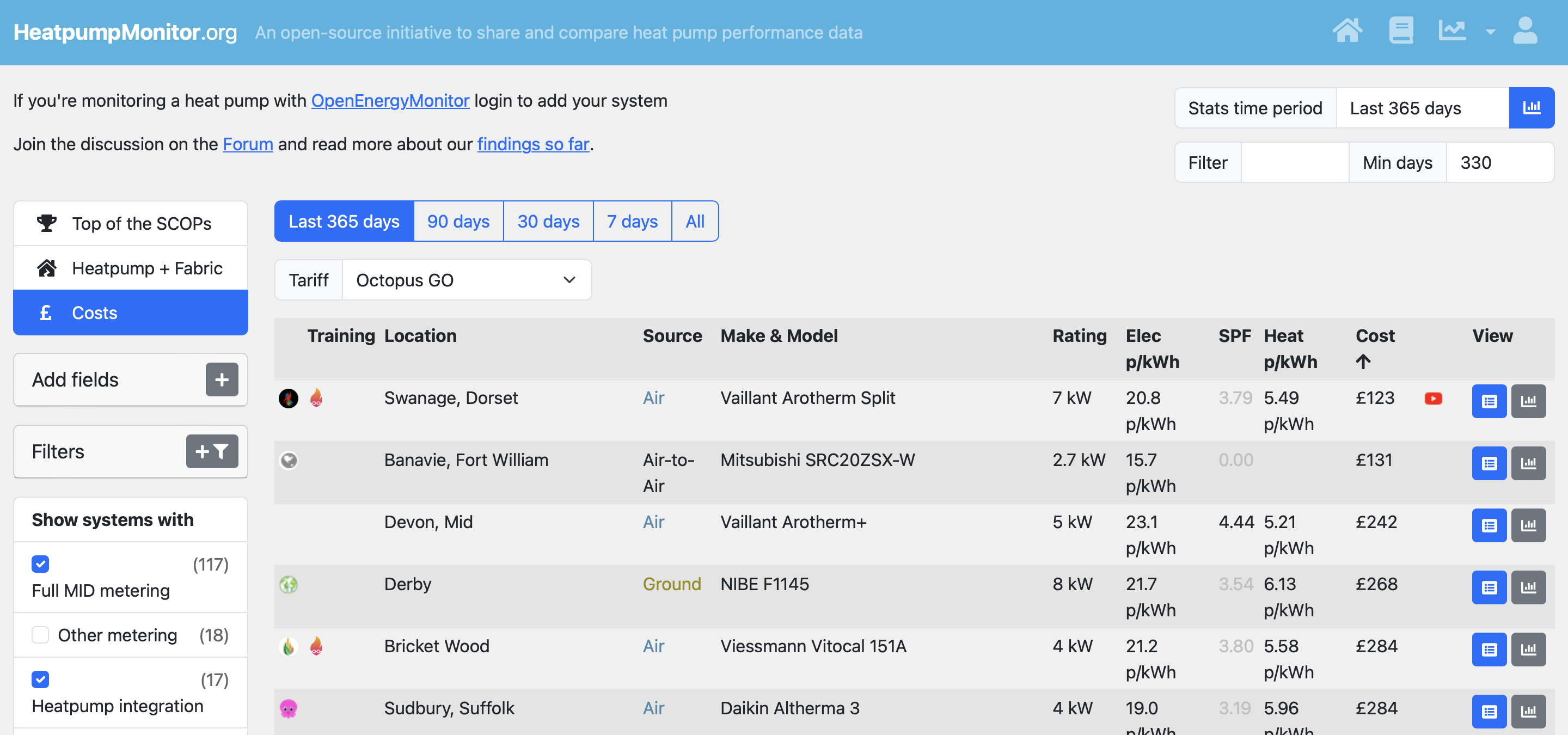This screenshot has width=1568, height=735.
Task: Open the chart view for Sudbury, Suffolk
Action: click(x=1528, y=712)
